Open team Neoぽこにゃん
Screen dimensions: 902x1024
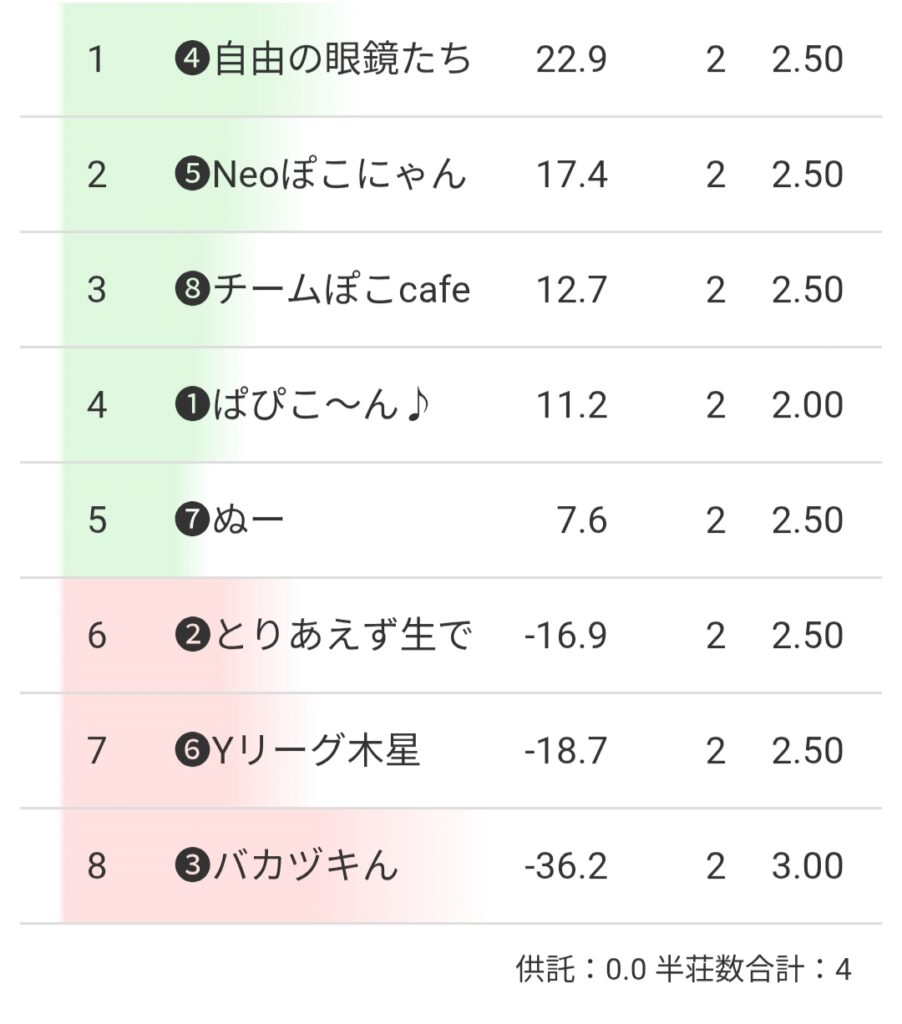(340, 175)
